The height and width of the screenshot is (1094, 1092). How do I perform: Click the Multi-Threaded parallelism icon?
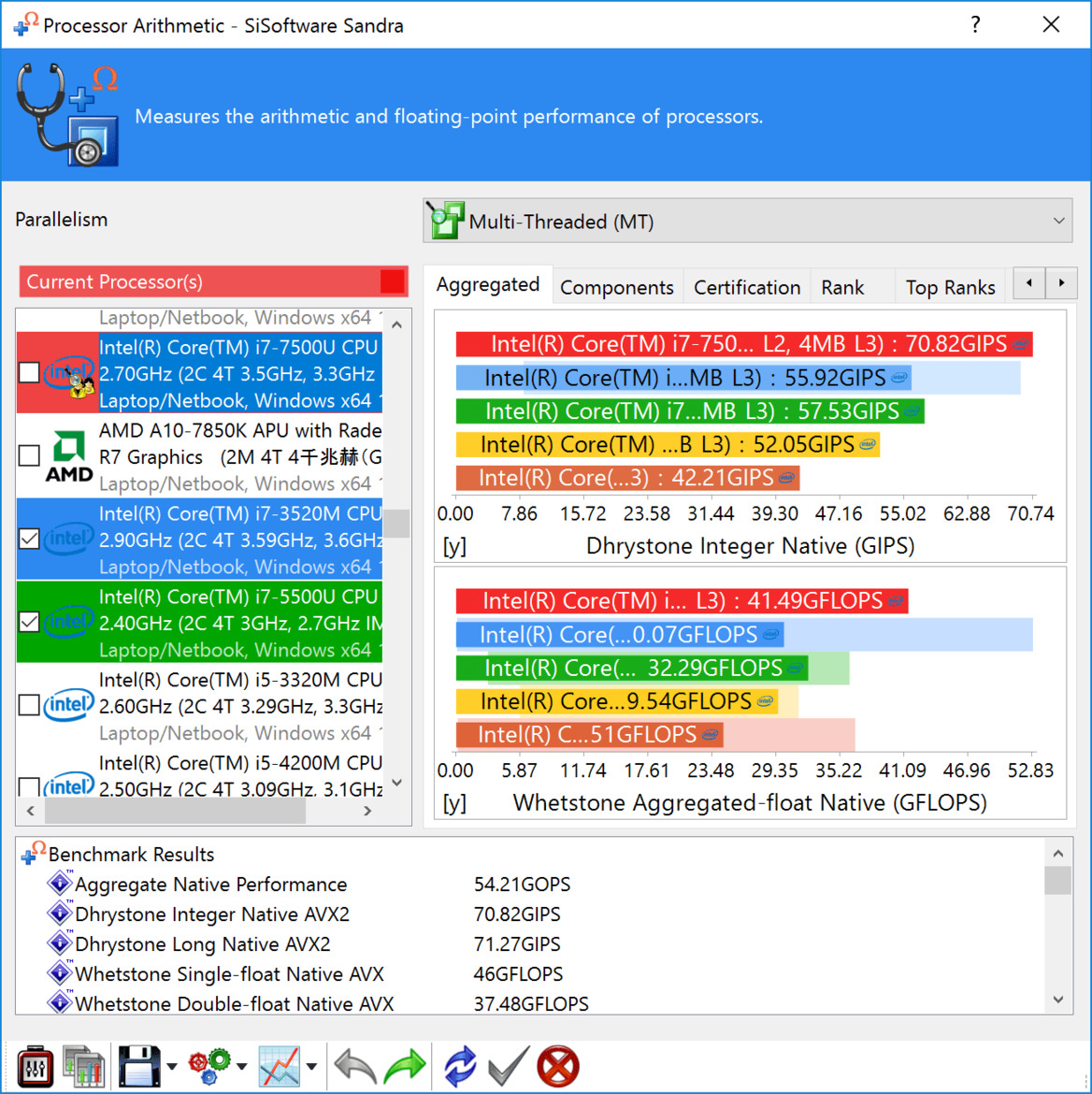[446, 221]
